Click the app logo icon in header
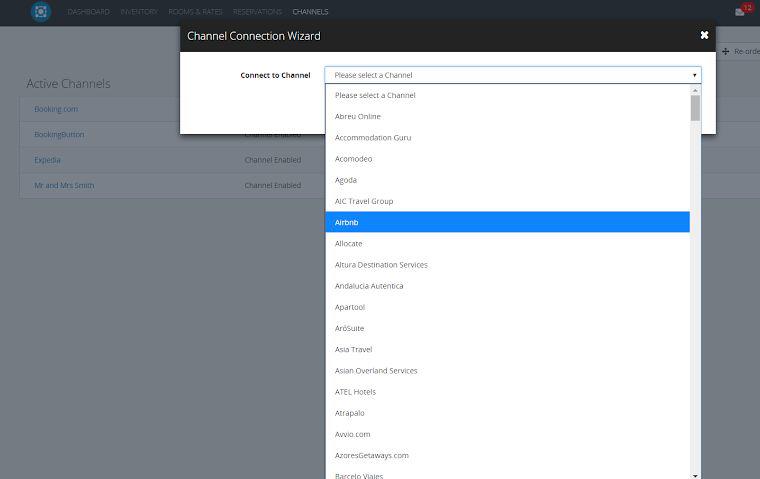This screenshot has width=760, height=479. [41, 12]
